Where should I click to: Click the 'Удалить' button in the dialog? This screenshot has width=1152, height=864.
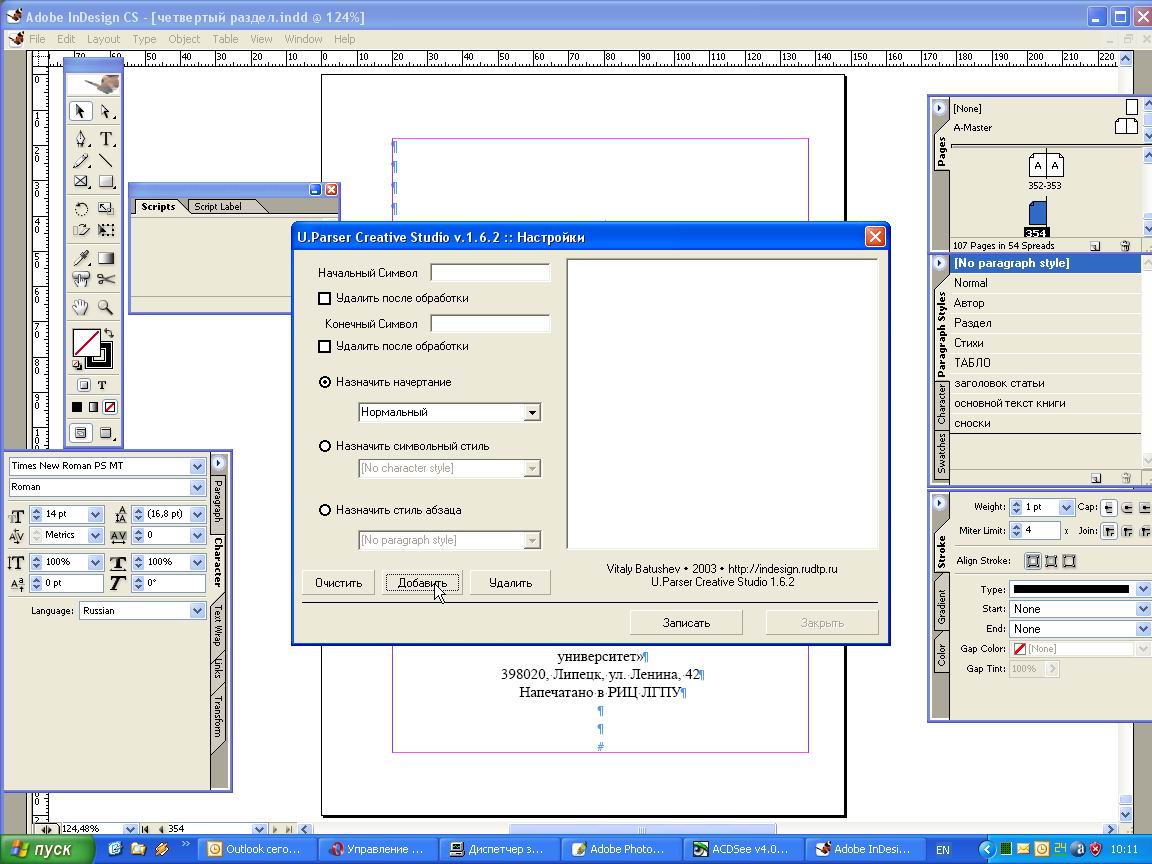click(511, 583)
